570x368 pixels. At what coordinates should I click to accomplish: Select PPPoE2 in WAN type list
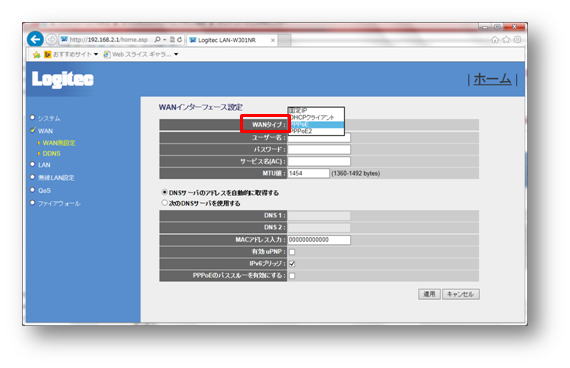[316, 131]
